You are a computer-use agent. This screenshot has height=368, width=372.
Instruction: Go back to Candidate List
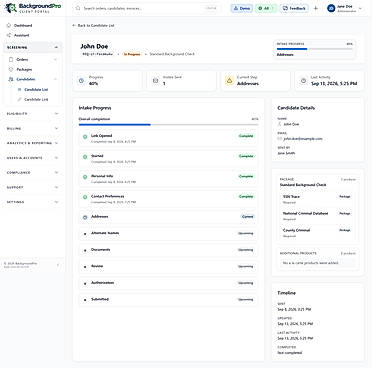pyautogui.click(x=93, y=25)
